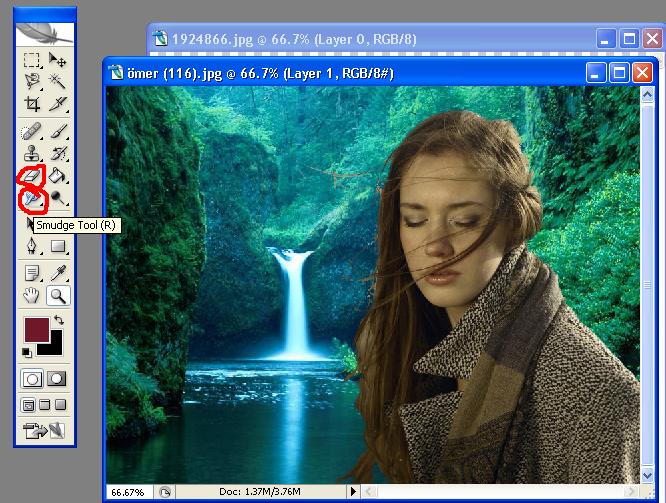Maximize the 1924866.jpg window
Image resolution: width=666 pixels, height=503 pixels.
629,39
